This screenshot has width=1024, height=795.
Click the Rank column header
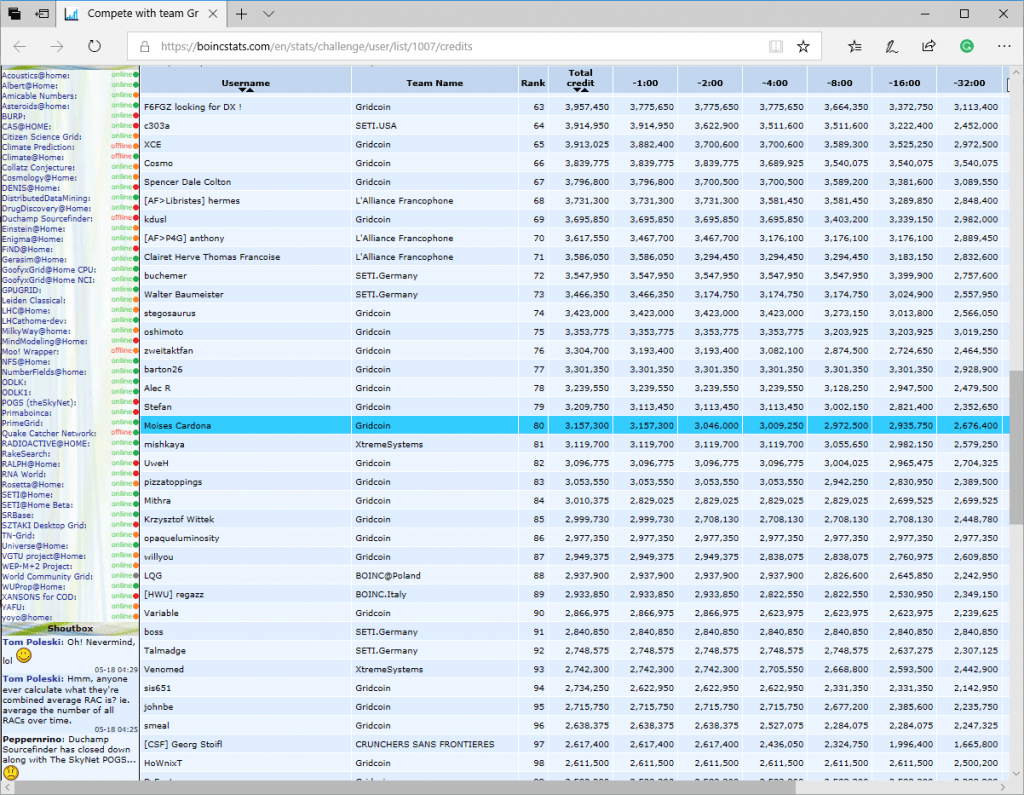click(533, 83)
